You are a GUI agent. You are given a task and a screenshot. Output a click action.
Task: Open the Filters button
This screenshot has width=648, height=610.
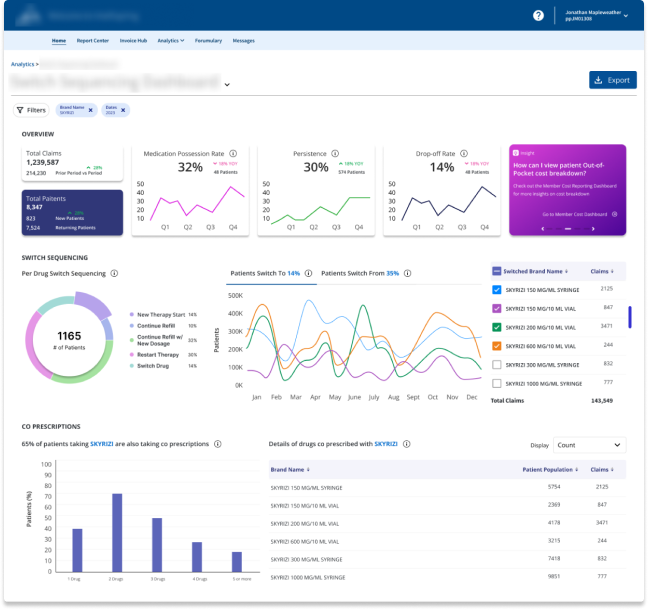click(x=31, y=110)
